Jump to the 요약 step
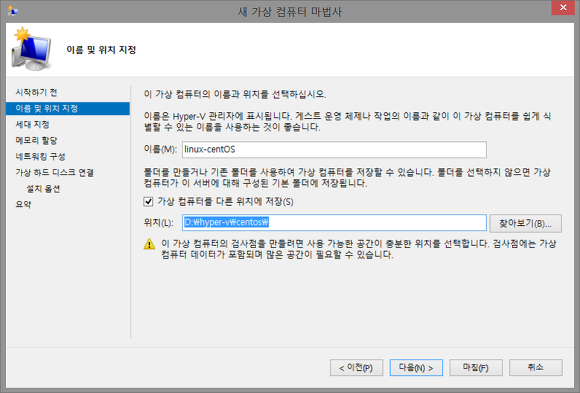This screenshot has width=580, height=393. point(23,204)
